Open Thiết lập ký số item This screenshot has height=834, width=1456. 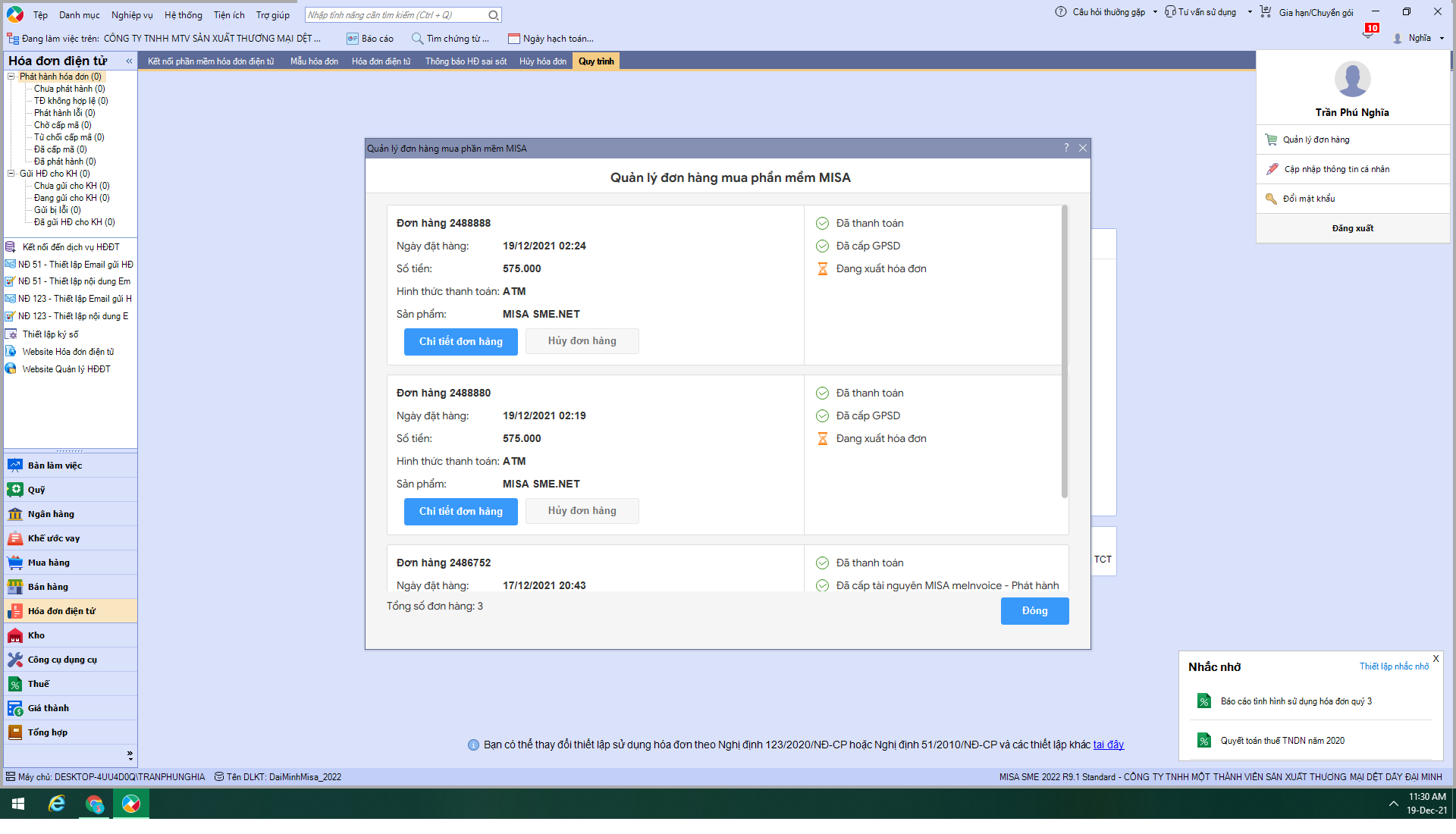tap(50, 334)
